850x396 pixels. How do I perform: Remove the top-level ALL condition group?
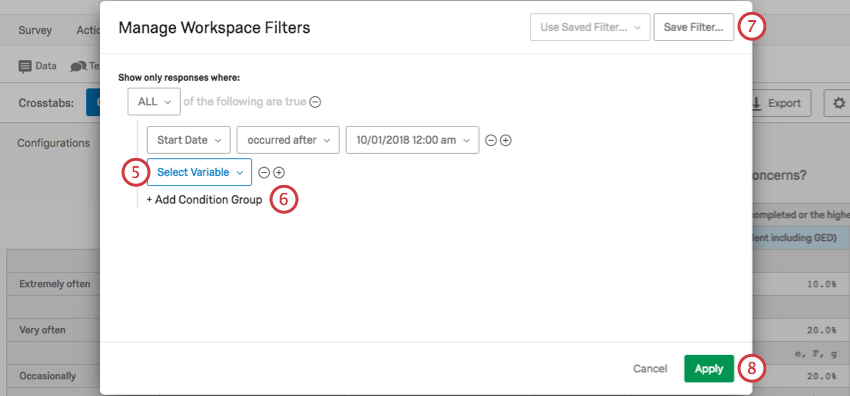point(315,102)
